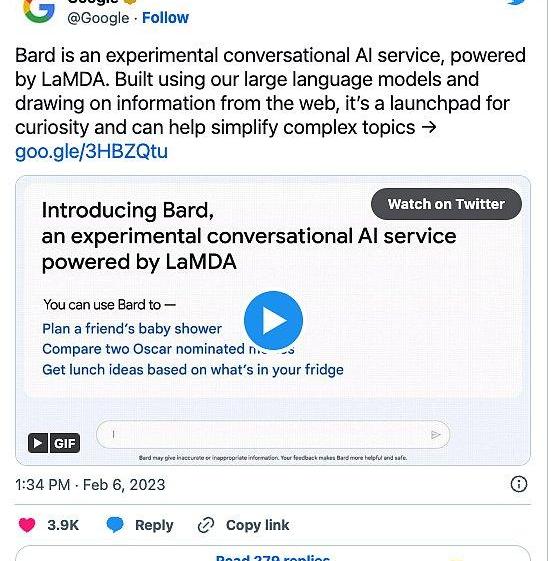Click the Introducing Bard video thumbnail heading
551x561 pixels.
click(249, 236)
